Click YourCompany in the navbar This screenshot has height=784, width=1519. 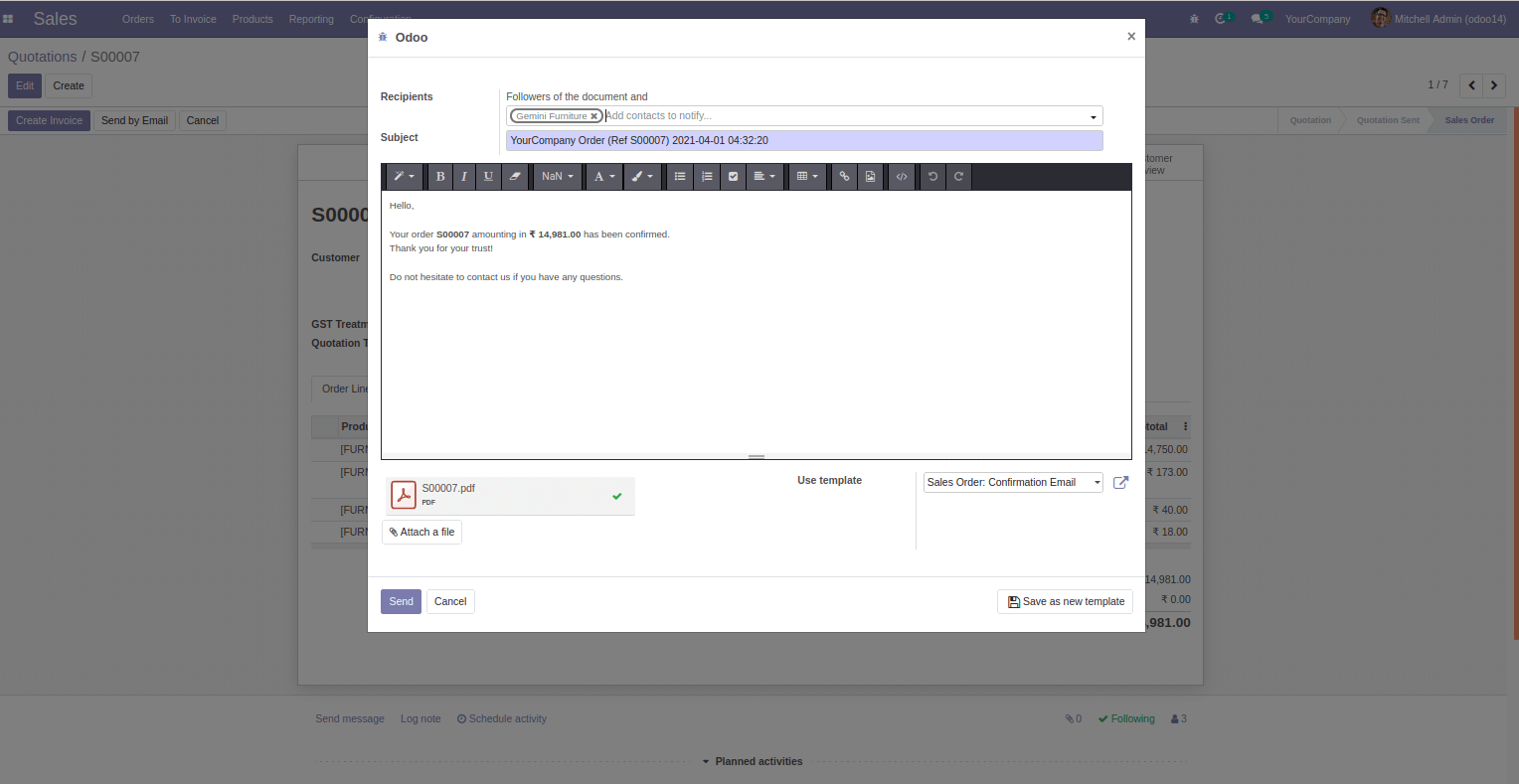click(x=1317, y=19)
